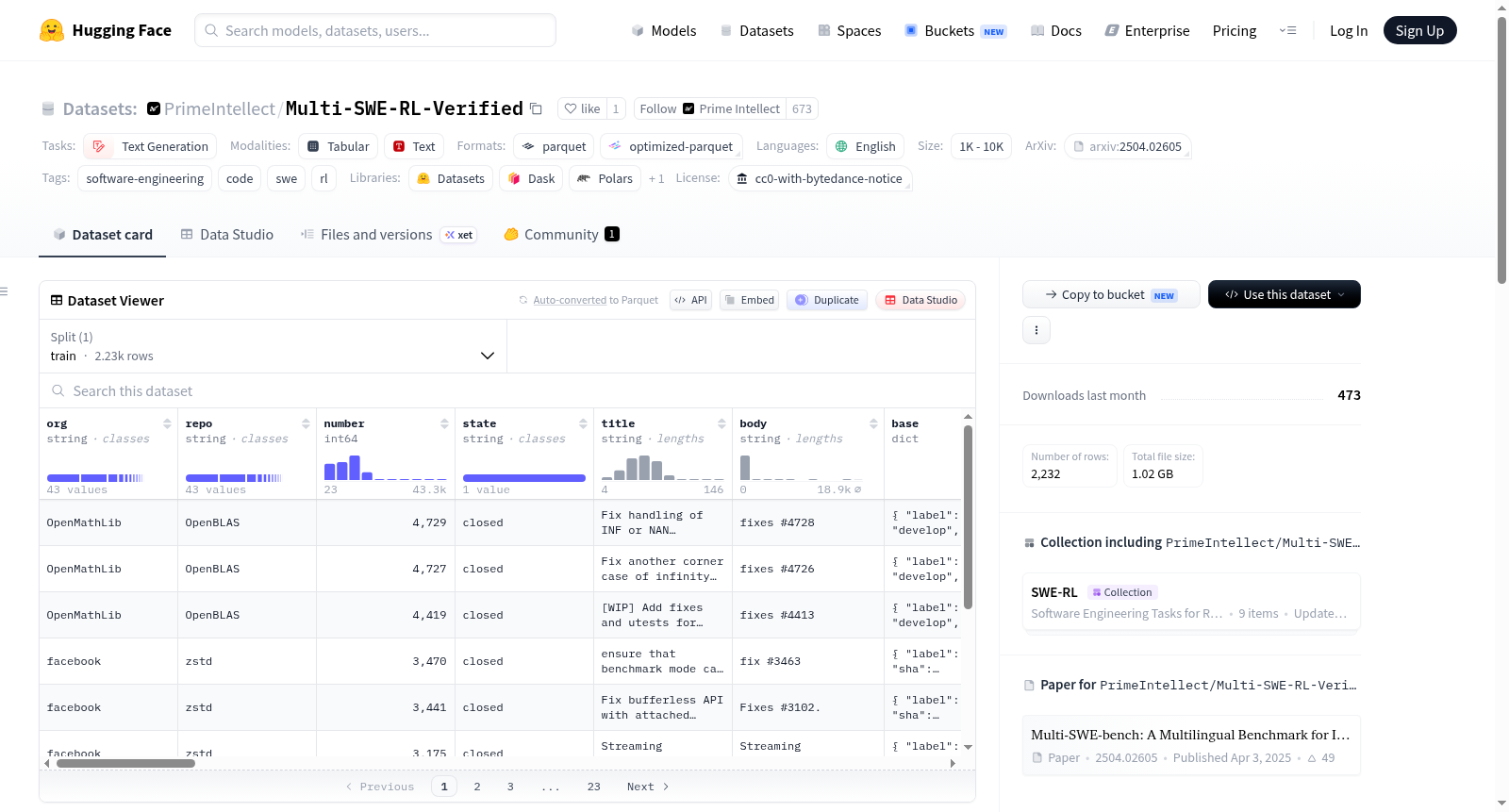
Task: Click the upvote triangle icon on paper
Action: point(1312,758)
